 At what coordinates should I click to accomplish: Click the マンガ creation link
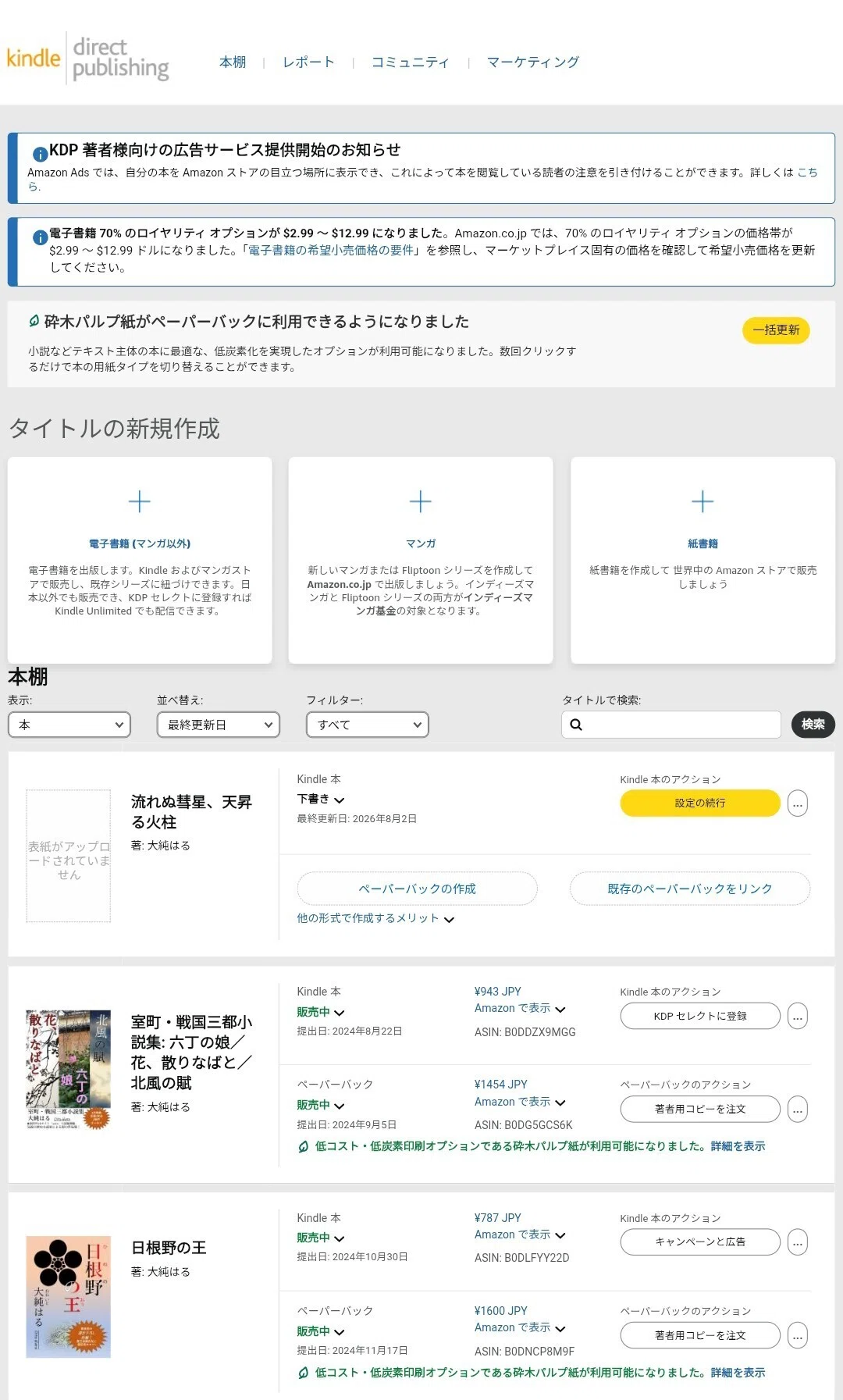point(421,543)
